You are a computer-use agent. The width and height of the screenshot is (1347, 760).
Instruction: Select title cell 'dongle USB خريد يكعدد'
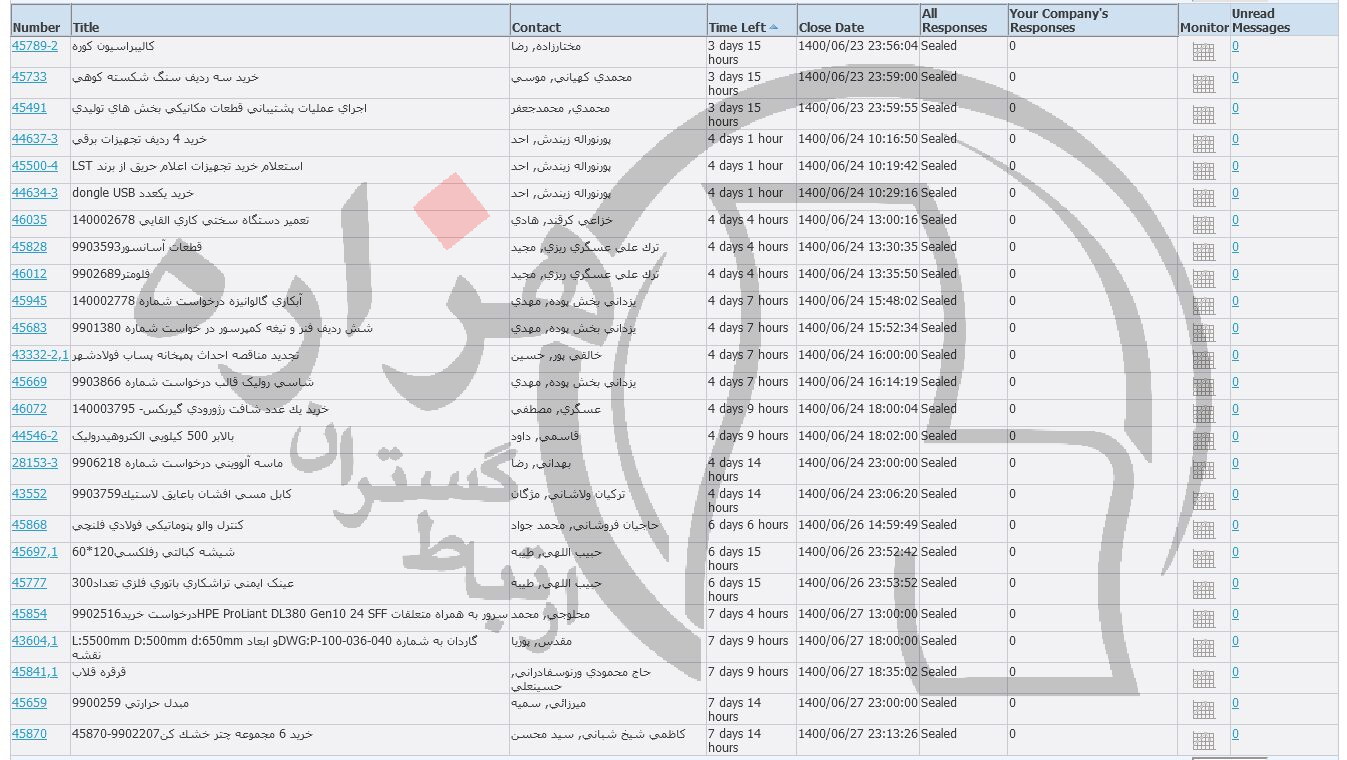[x=133, y=193]
